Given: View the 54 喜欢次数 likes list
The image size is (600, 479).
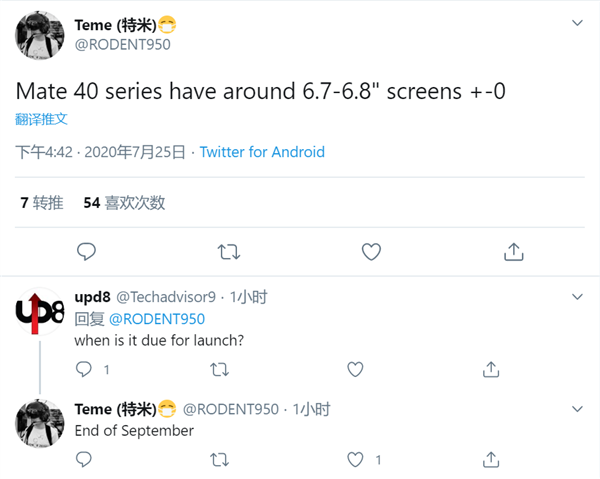Looking at the screenshot, I should tap(124, 203).
